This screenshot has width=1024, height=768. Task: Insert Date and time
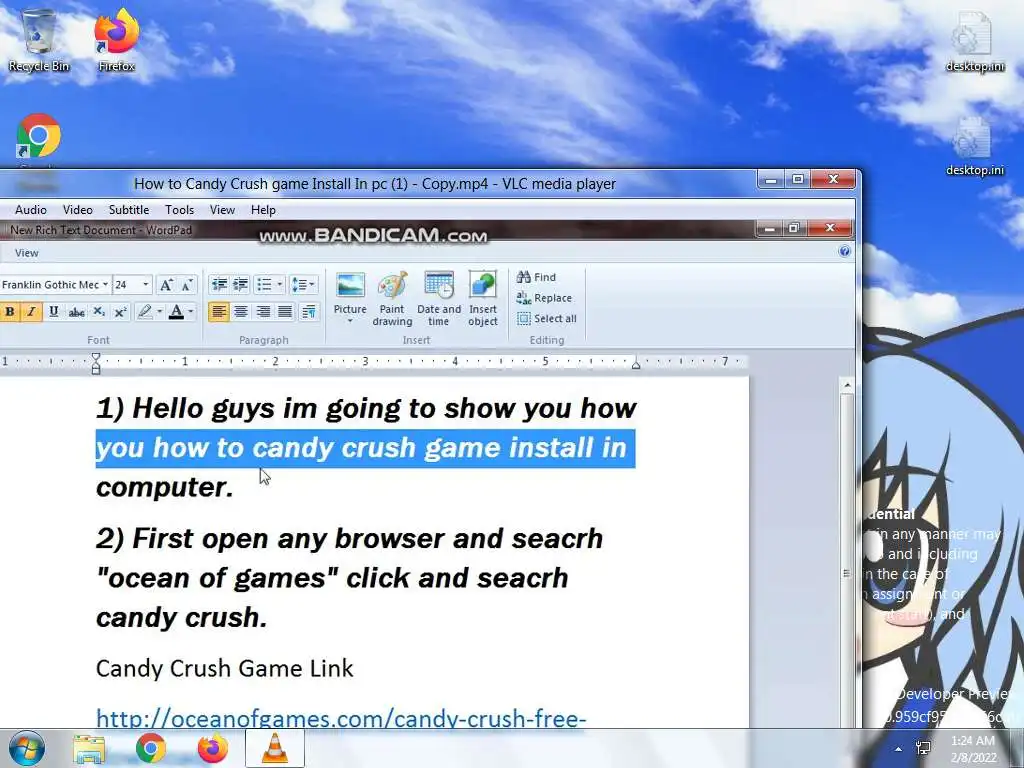click(439, 298)
